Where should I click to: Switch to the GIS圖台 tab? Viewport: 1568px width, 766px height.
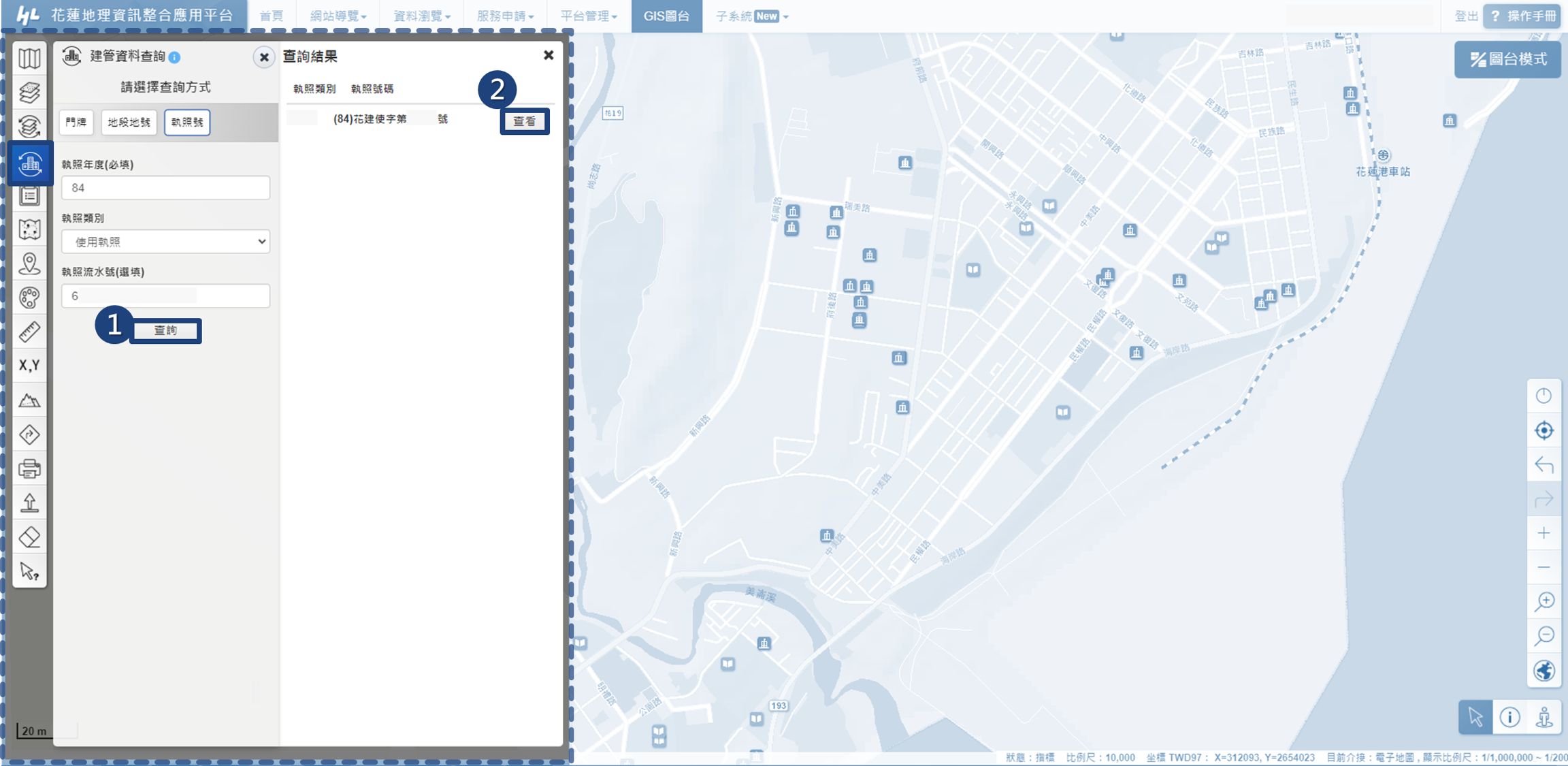(x=666, y=16)
